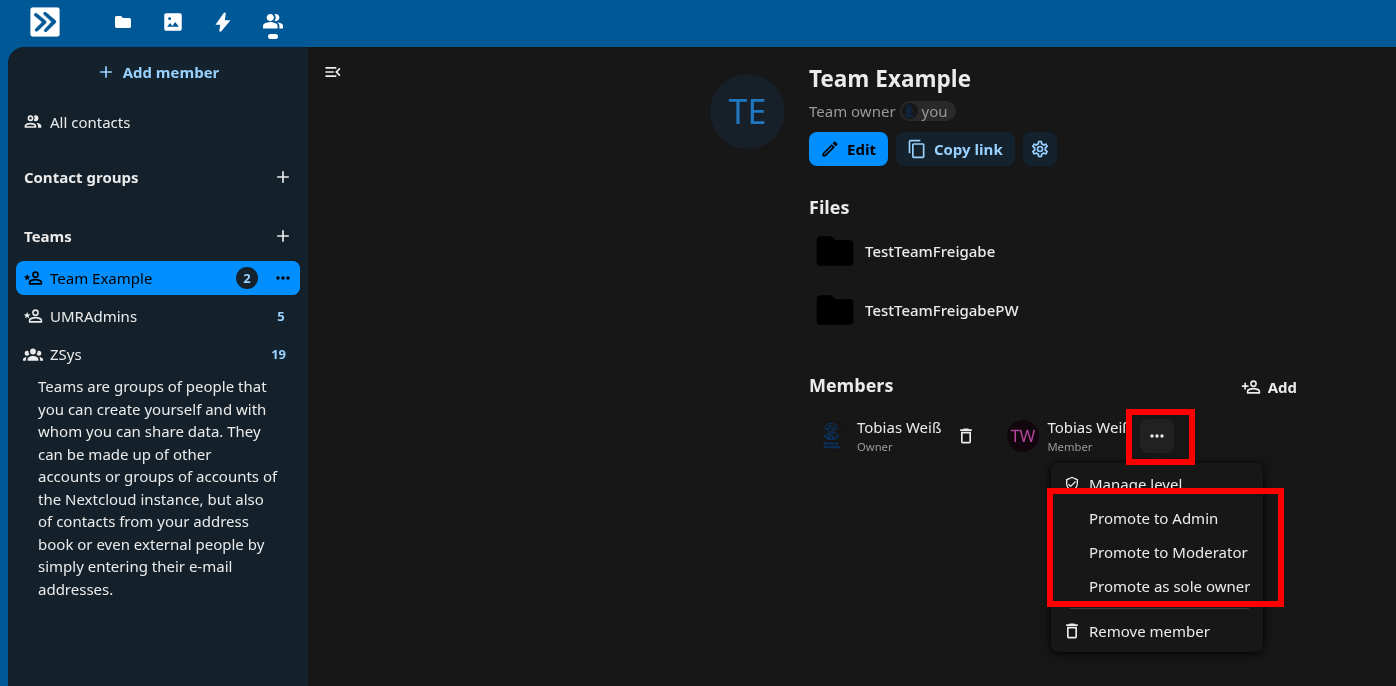The width and height of the screenshot is (1396, 686).
Task: Click Remove member option
Action: (1148, 631)
